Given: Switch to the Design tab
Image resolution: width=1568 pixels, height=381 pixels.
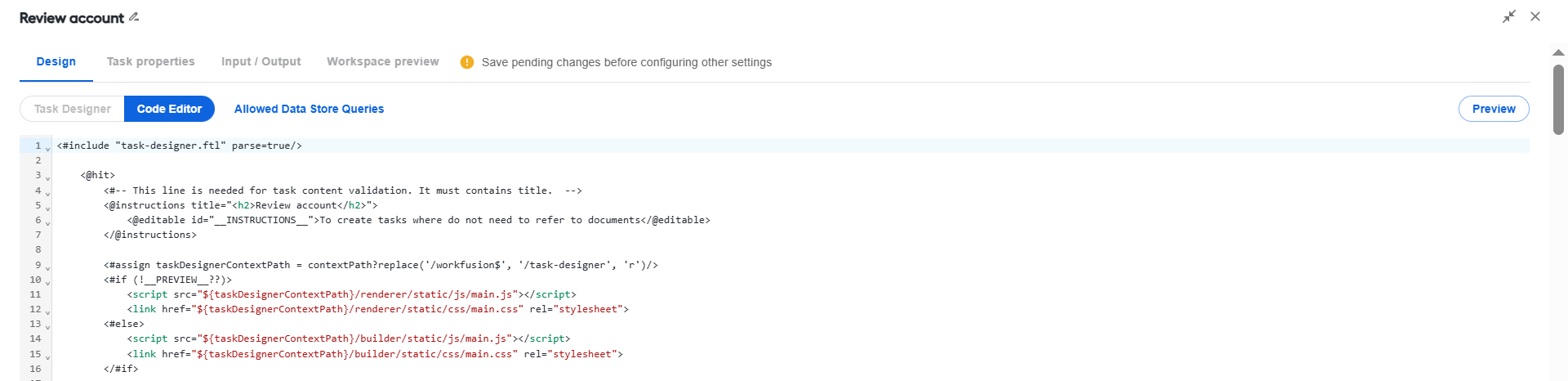Looking at the screenshot, I should point(56,61).
